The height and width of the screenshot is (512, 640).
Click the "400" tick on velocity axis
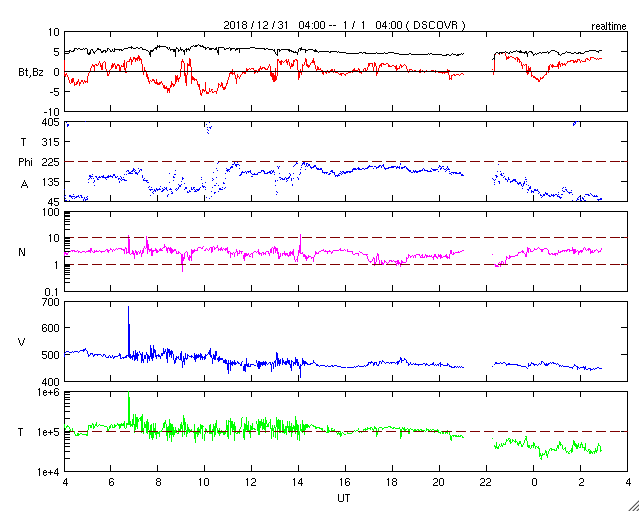click(52, 382)
